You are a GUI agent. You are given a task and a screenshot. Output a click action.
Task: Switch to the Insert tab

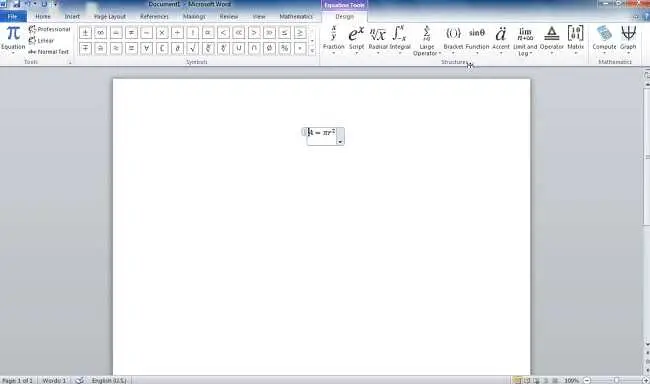coord(72,17)
